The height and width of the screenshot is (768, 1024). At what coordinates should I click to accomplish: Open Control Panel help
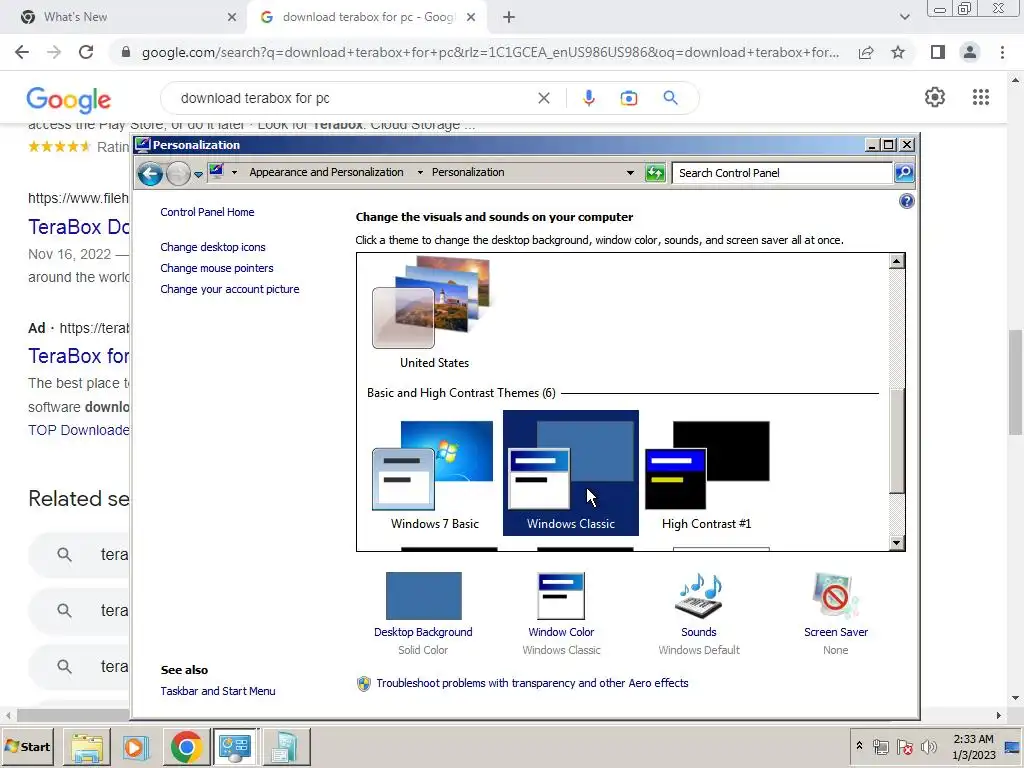pos(906,201)
